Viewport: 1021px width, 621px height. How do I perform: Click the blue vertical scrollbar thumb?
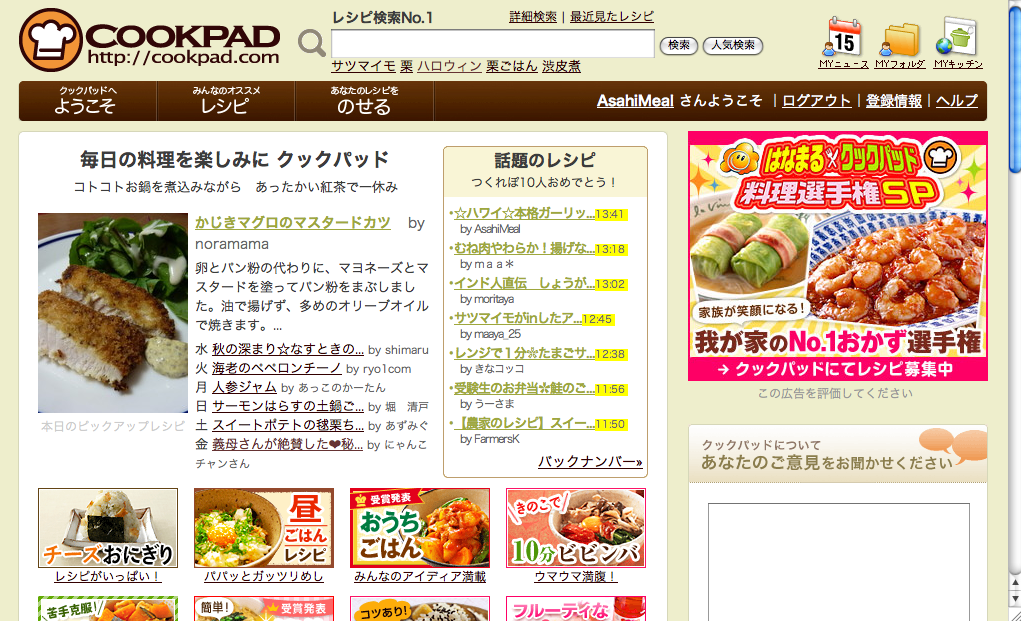point(1014,88)
